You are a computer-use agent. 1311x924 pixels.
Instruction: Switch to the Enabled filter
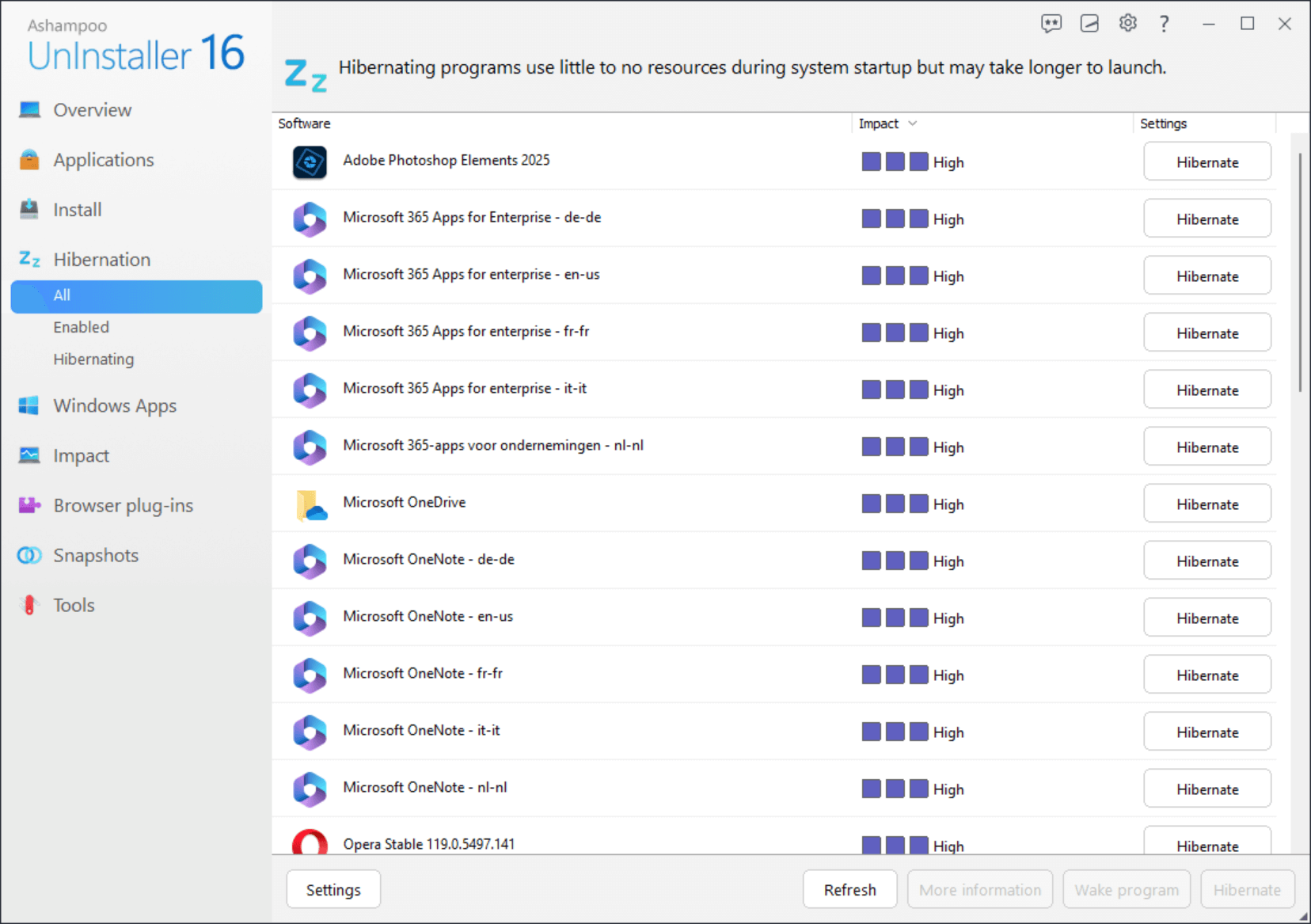[x=81, y=326]
